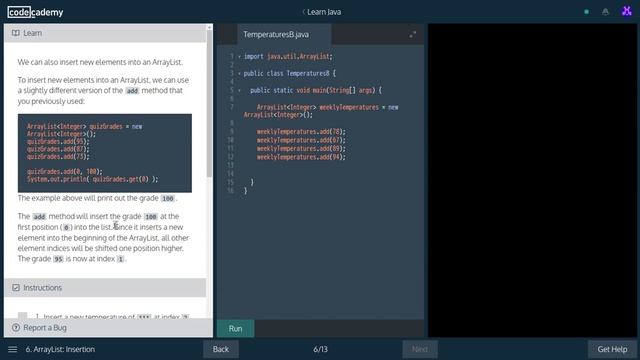
Task: Click the '6. ArrayList: Insertion' lesson title
Action: (x=60, y=349)
